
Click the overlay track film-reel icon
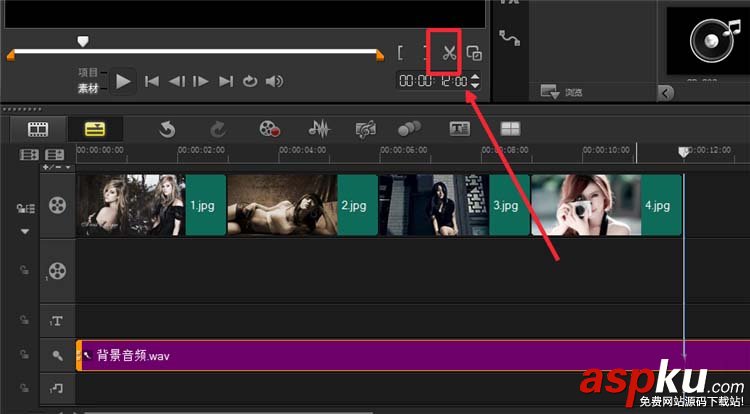57,271
